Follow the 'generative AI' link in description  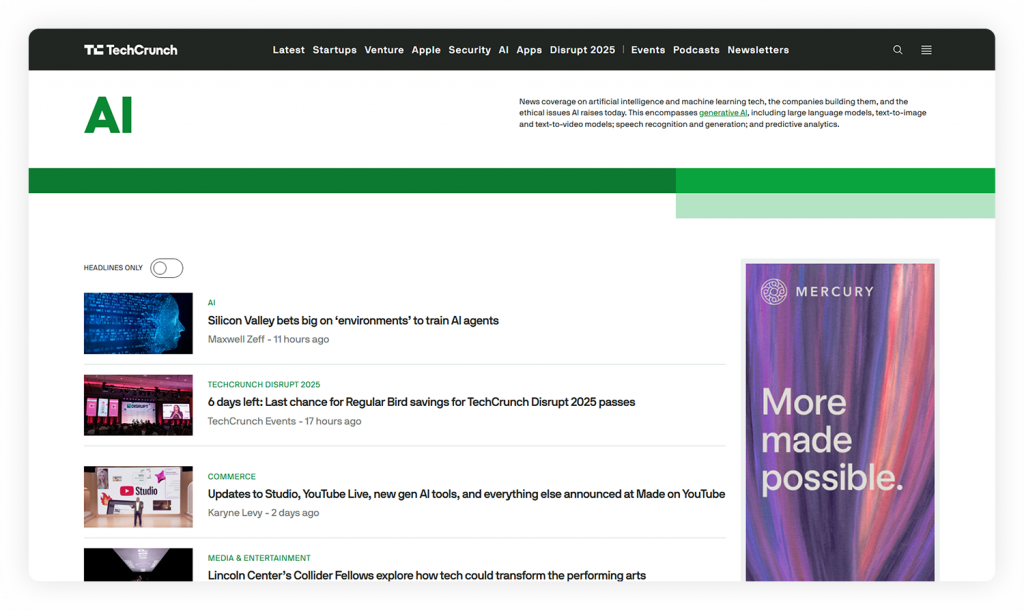pyautogui.click(x=723, y=113)
